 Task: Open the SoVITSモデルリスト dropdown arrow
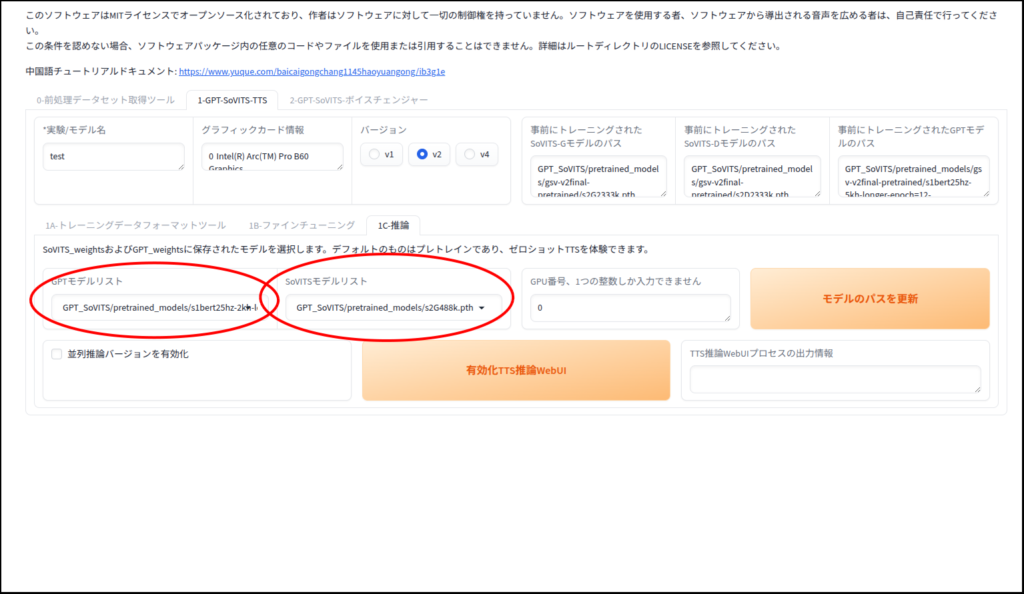pyautogui.click(x=482, y=308)
